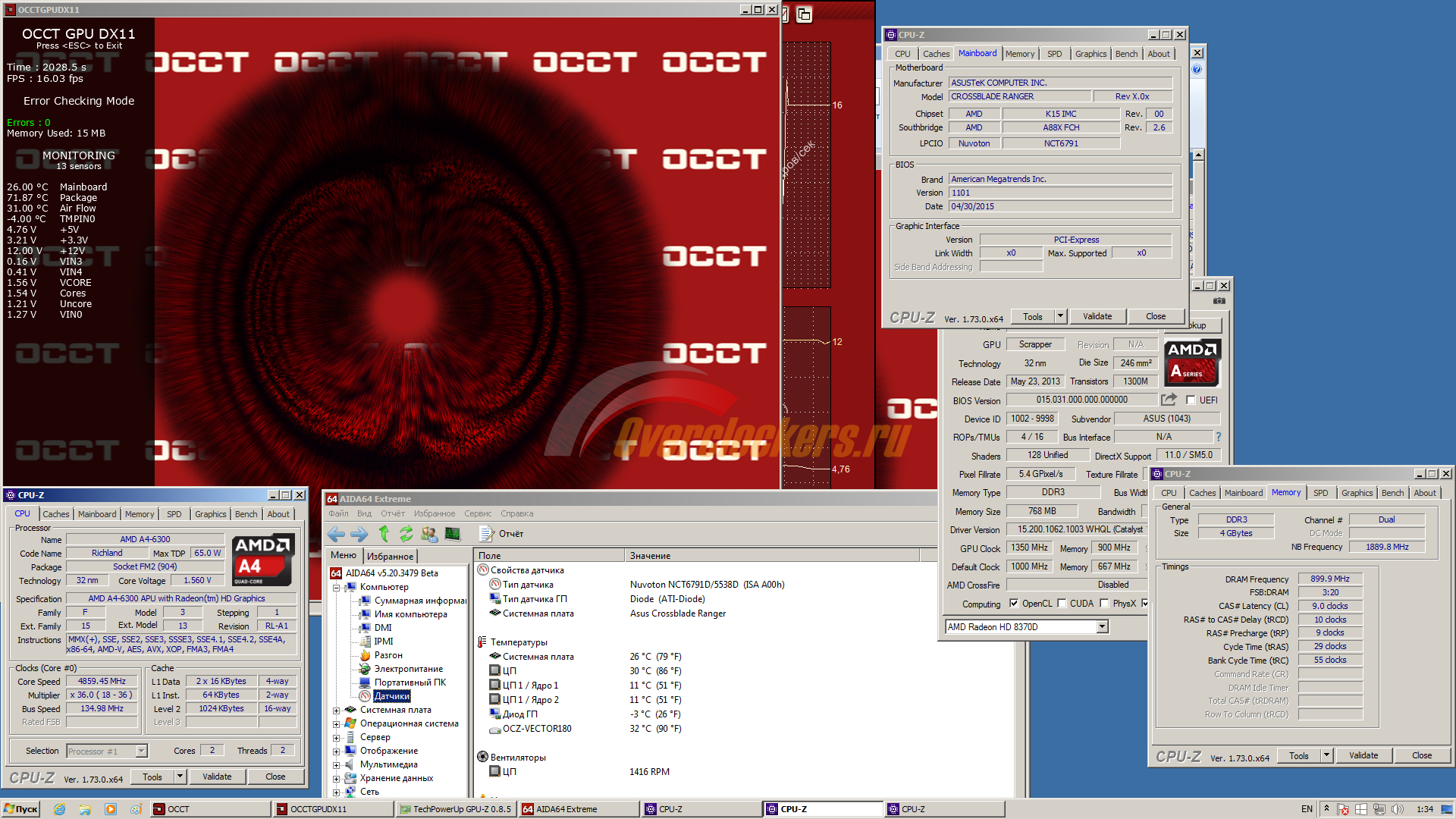Click AIDA64 back navigation arrow
Viewport: 1456px width, 819px height.
[336, 534]
